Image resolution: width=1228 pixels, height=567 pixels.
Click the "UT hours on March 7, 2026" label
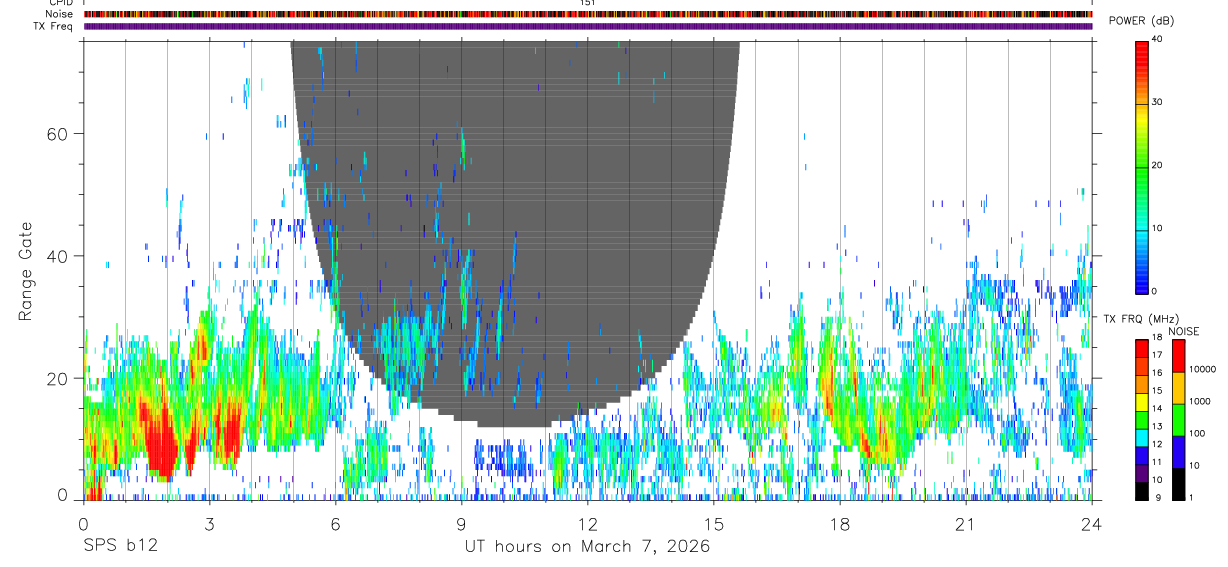pyautogui.click(x=587, y=547)
